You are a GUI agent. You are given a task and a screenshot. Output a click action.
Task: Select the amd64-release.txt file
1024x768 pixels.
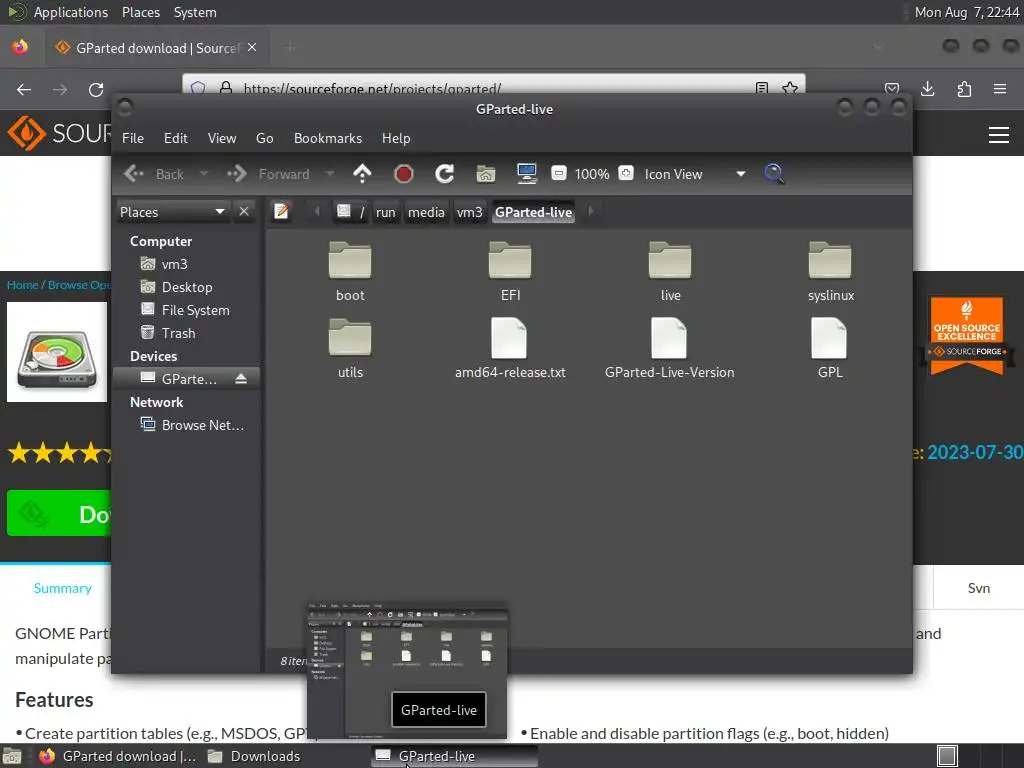[510, 349]
